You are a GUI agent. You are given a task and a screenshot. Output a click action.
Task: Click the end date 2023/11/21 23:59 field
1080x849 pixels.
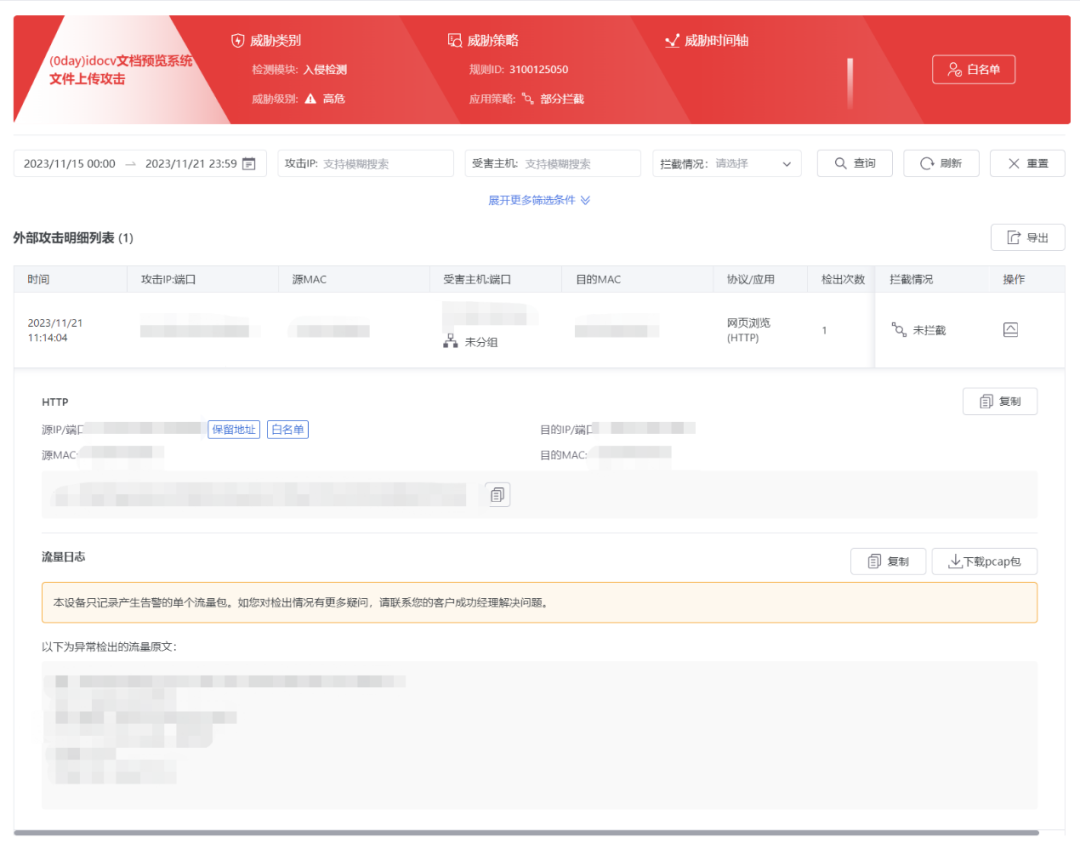(x=191, y=164)
